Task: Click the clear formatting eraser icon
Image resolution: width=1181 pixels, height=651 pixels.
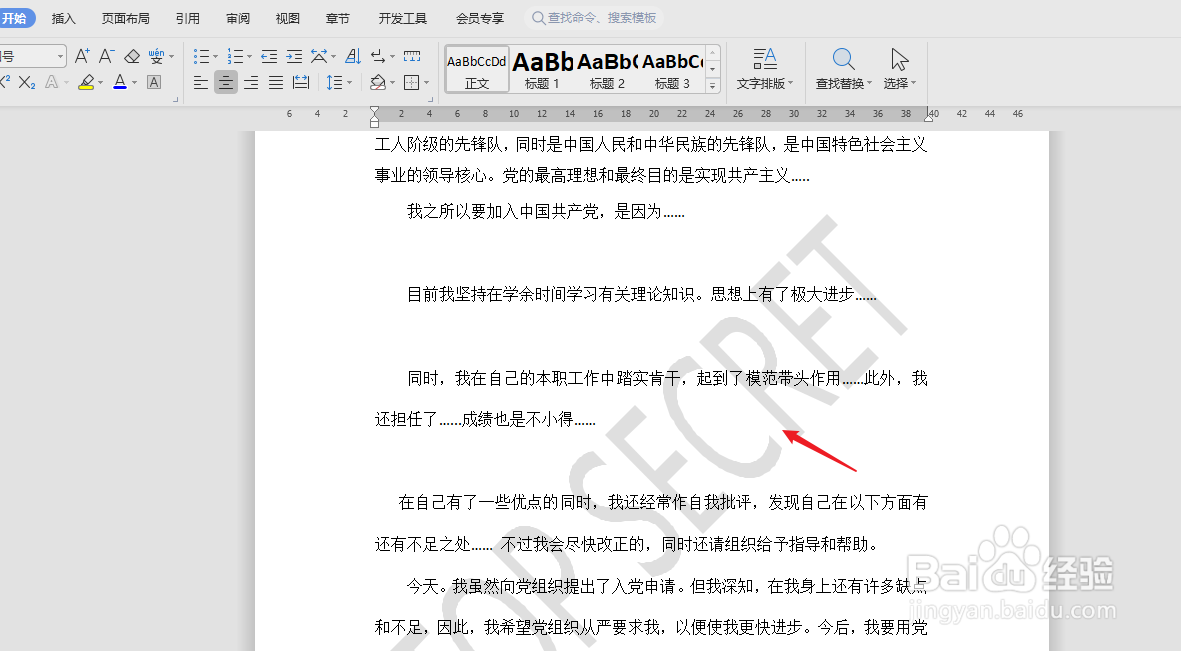Action: [132, 57]
